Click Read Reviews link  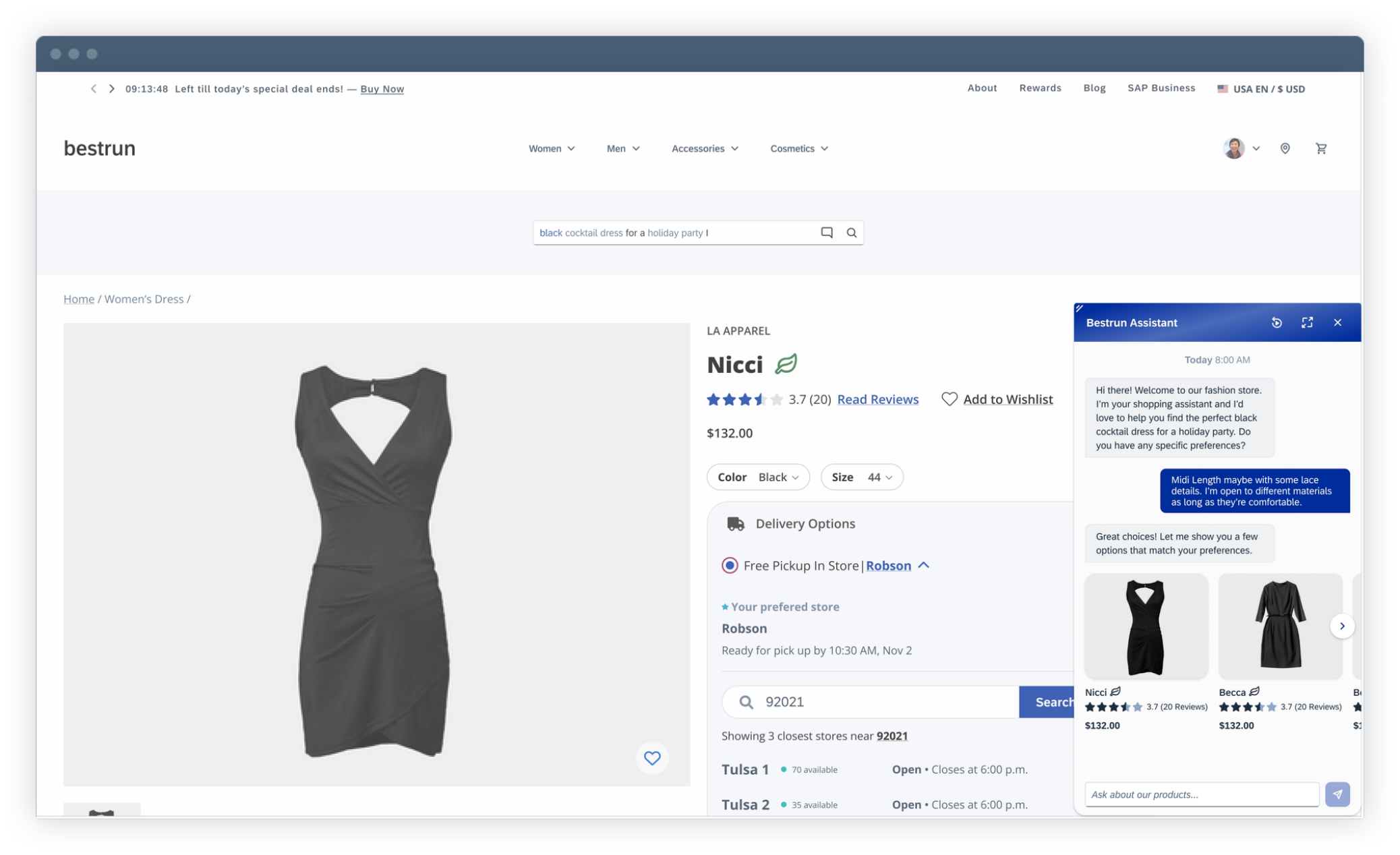pos(877,399)
